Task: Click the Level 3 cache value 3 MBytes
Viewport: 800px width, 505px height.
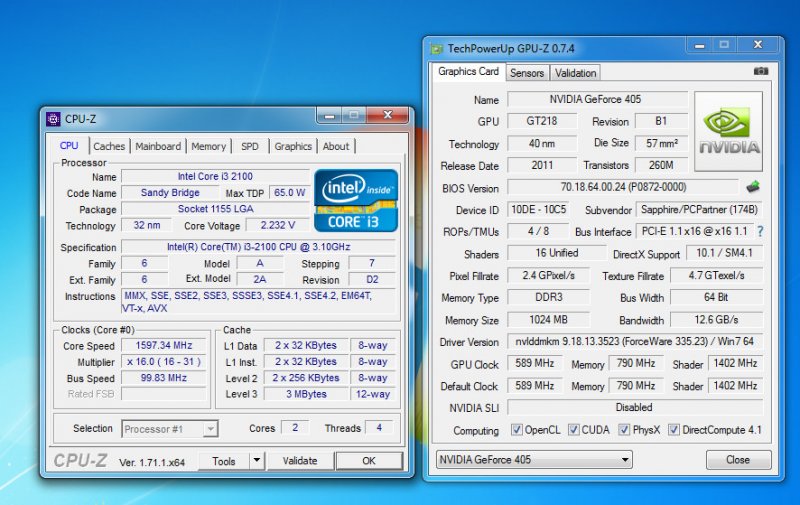Action: pos(306,394)
